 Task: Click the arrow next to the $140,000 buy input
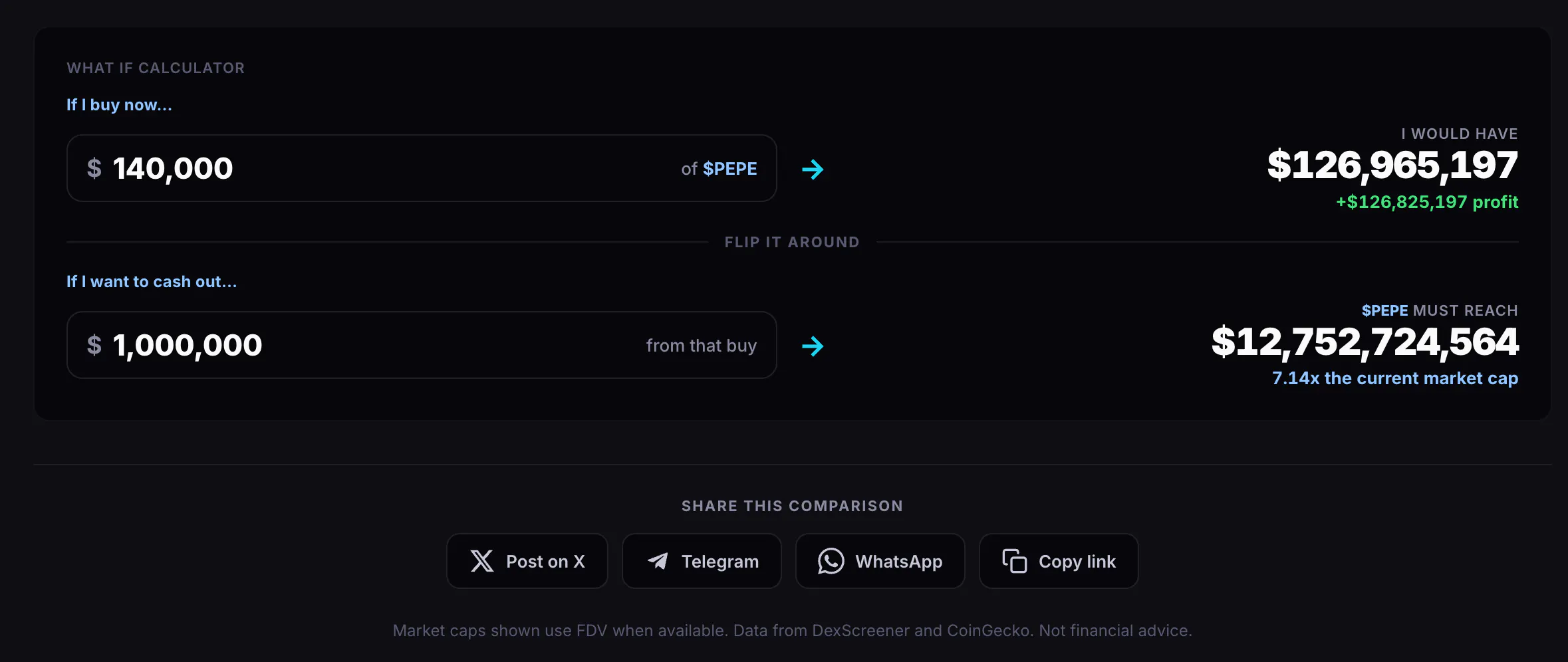coord(813,169)
